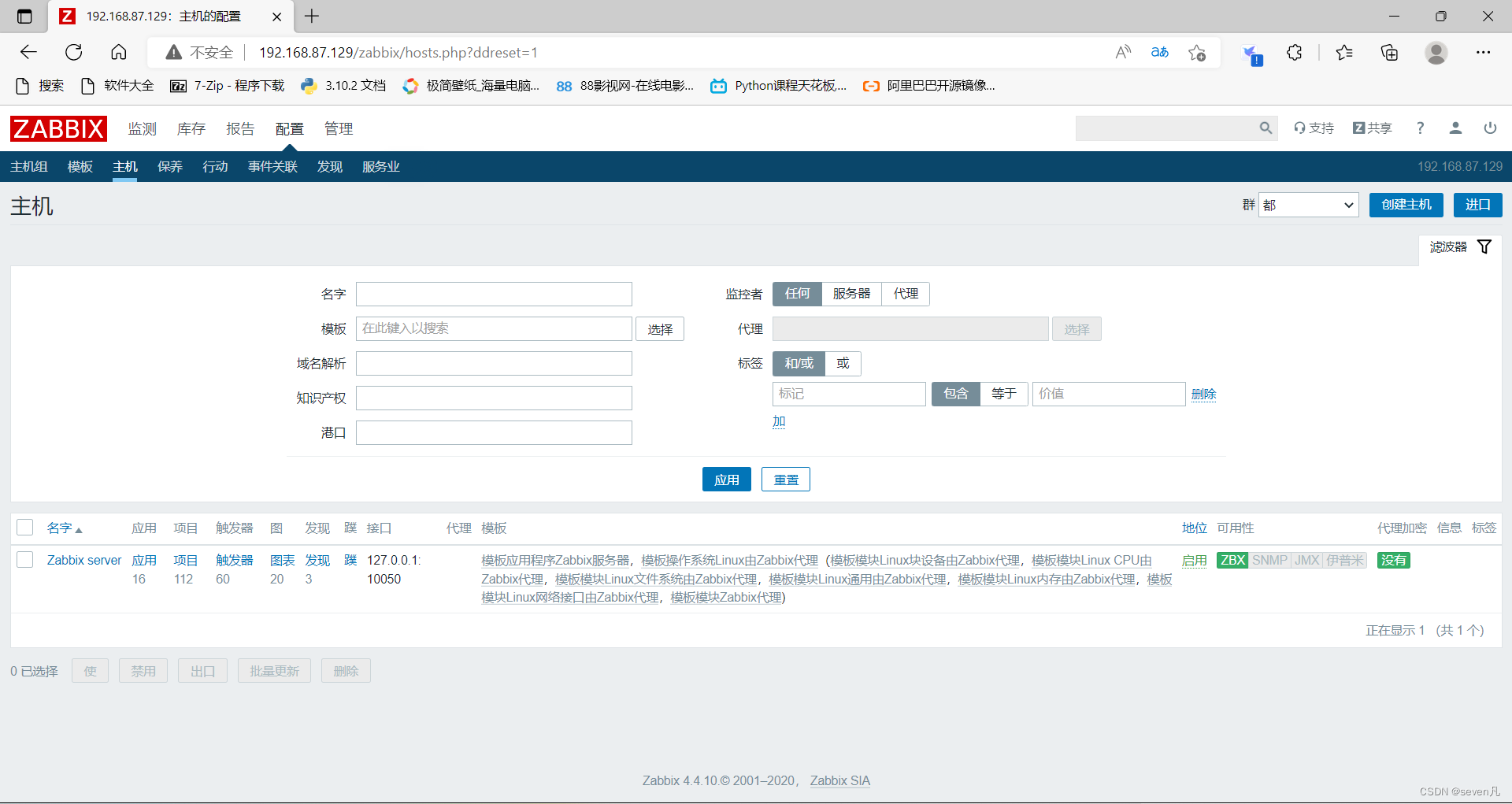Open 监测 main menu

point(143,128)
